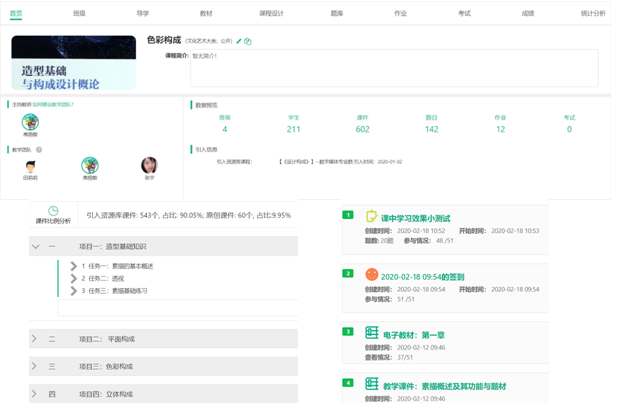620x409 pixels.
Task: Collapse 项目一：造型基础知识 section
Action: click(36, 246)
